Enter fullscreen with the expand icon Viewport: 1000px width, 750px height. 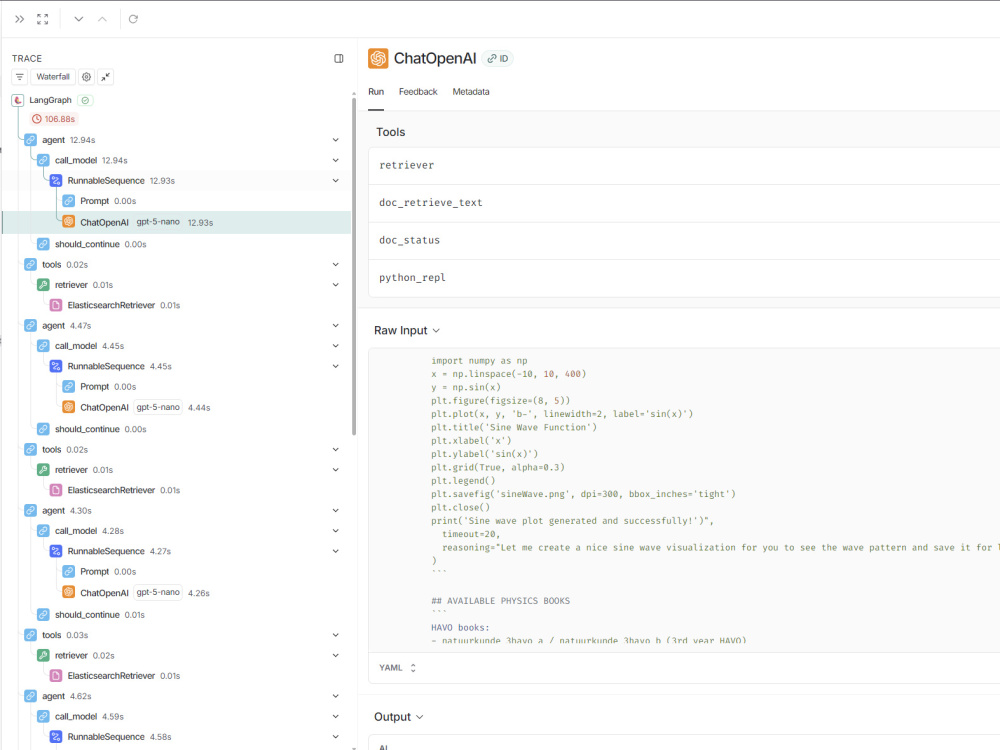click(x=43, y=19)
